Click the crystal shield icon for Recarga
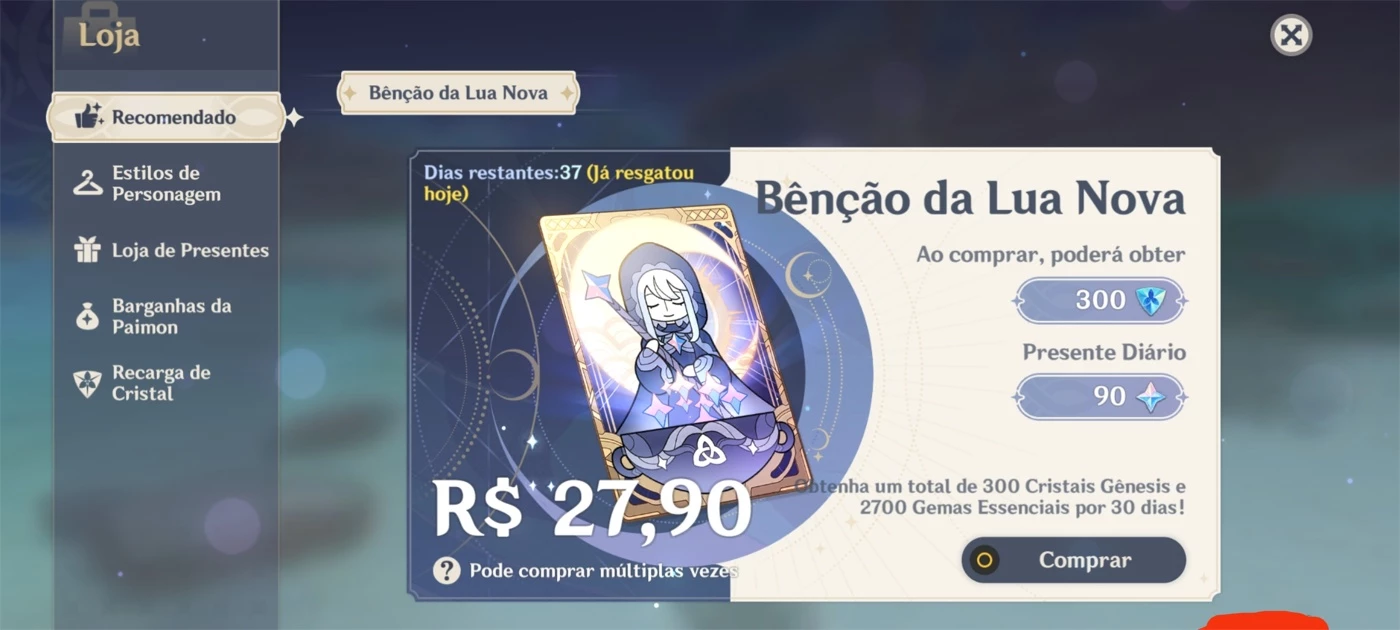The height and width of the screenshot is (630, 1400). click(88, 383)
